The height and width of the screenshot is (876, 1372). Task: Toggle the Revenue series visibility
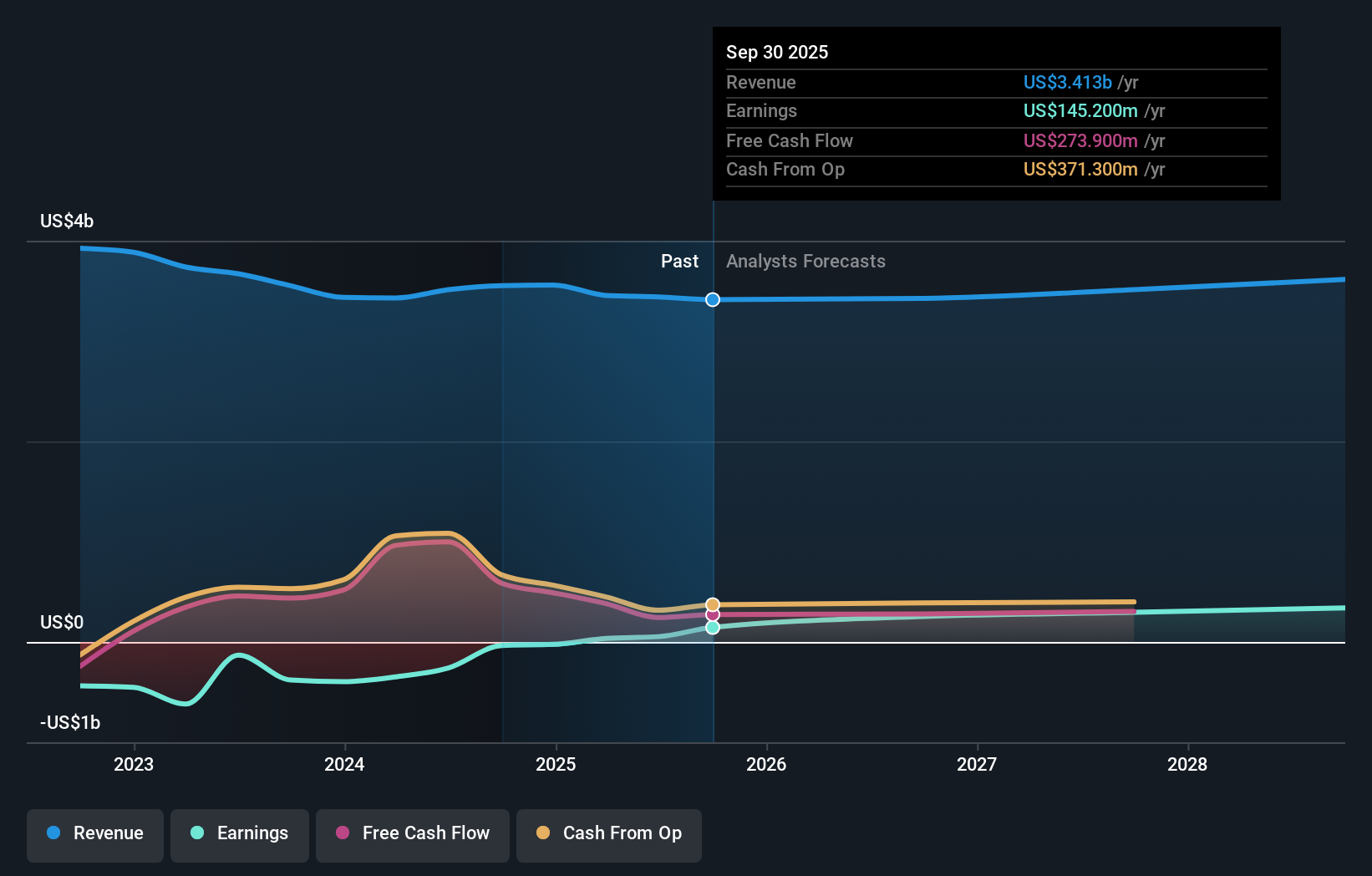tap(94, 833)
